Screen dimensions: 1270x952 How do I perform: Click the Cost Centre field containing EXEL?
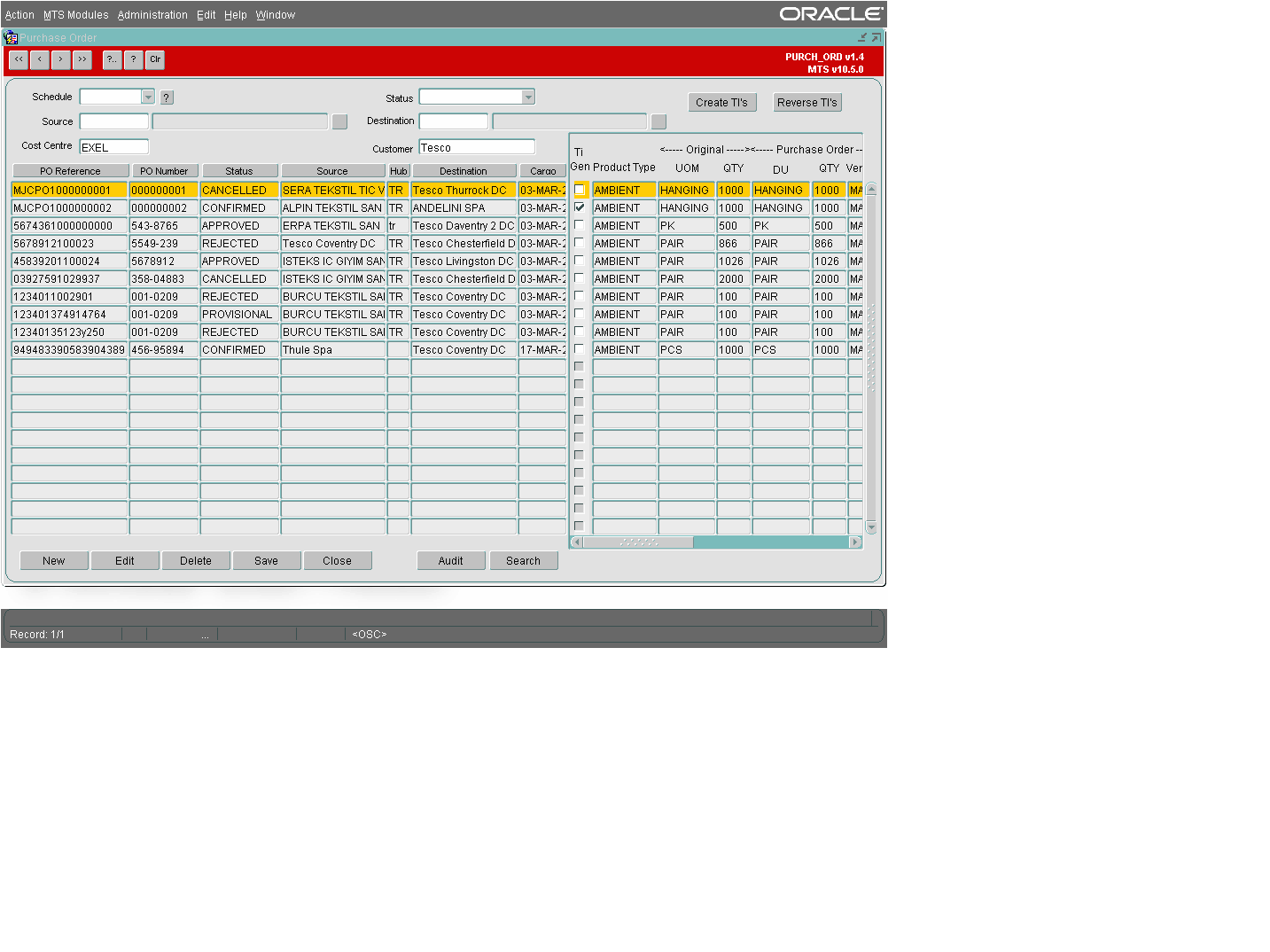pos(114,147)
